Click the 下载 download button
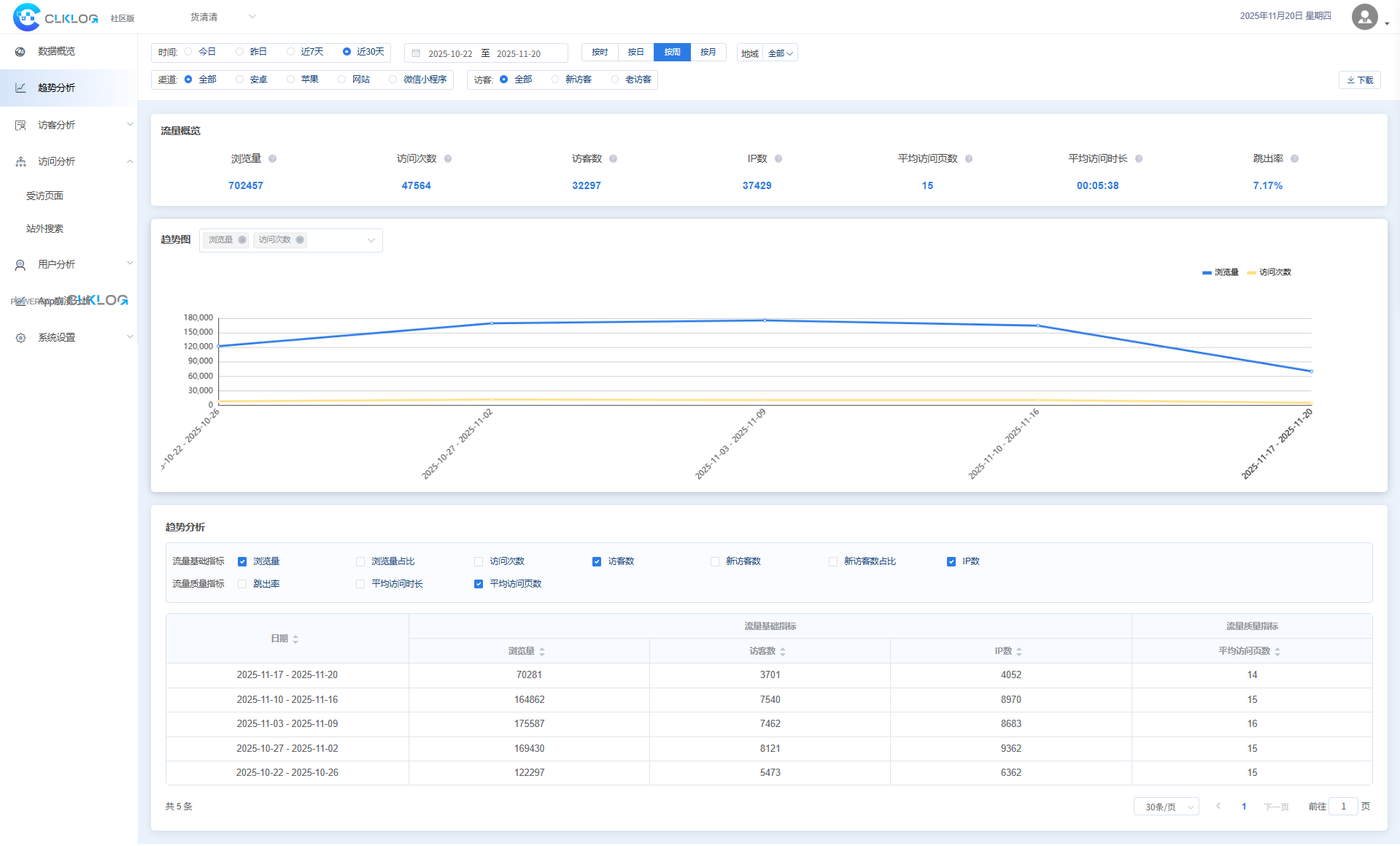This screenshot has height=846, width=1400. pyautogui.click(x=1359, y=80)
